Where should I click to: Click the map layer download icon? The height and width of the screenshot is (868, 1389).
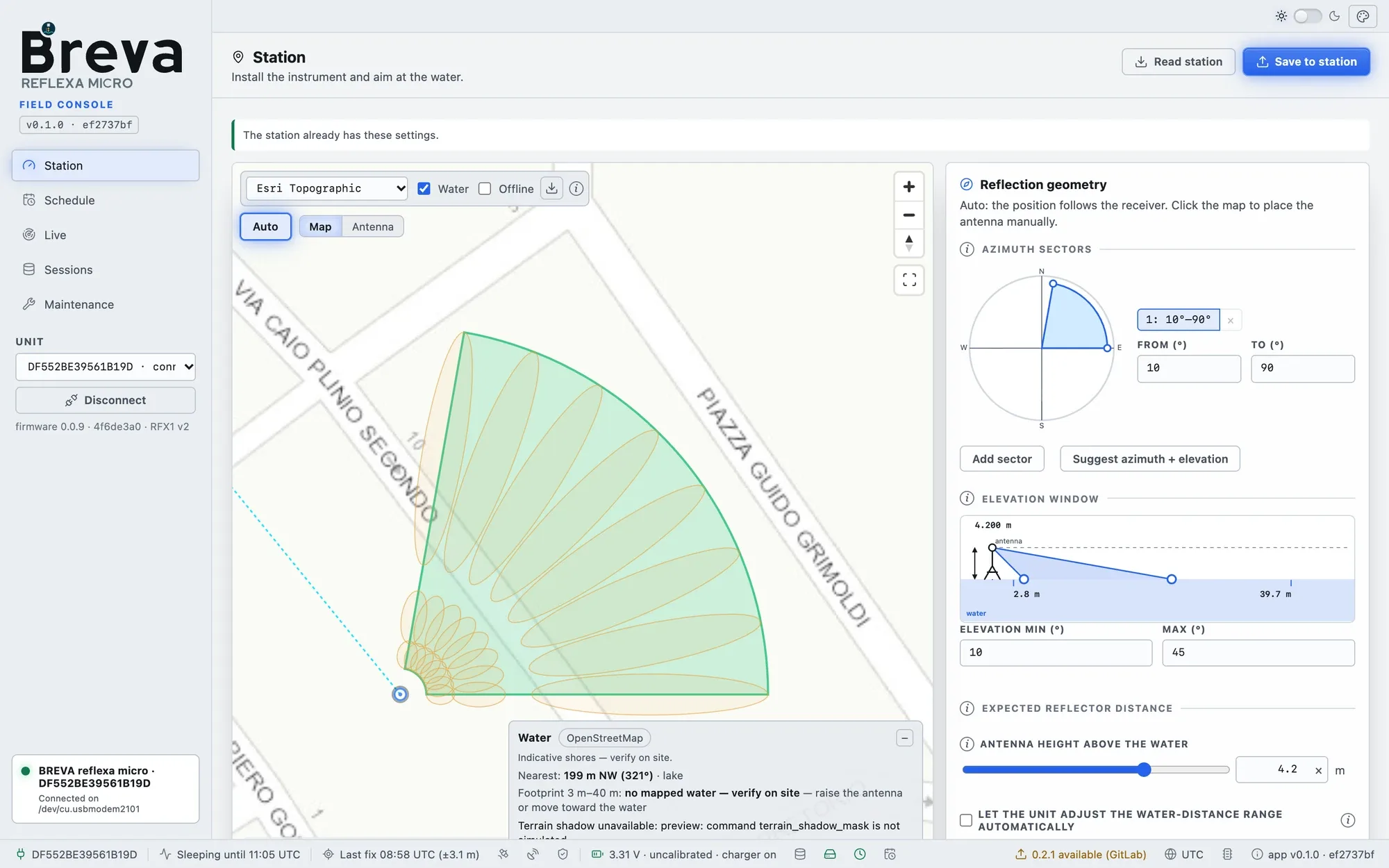(551, 188)
